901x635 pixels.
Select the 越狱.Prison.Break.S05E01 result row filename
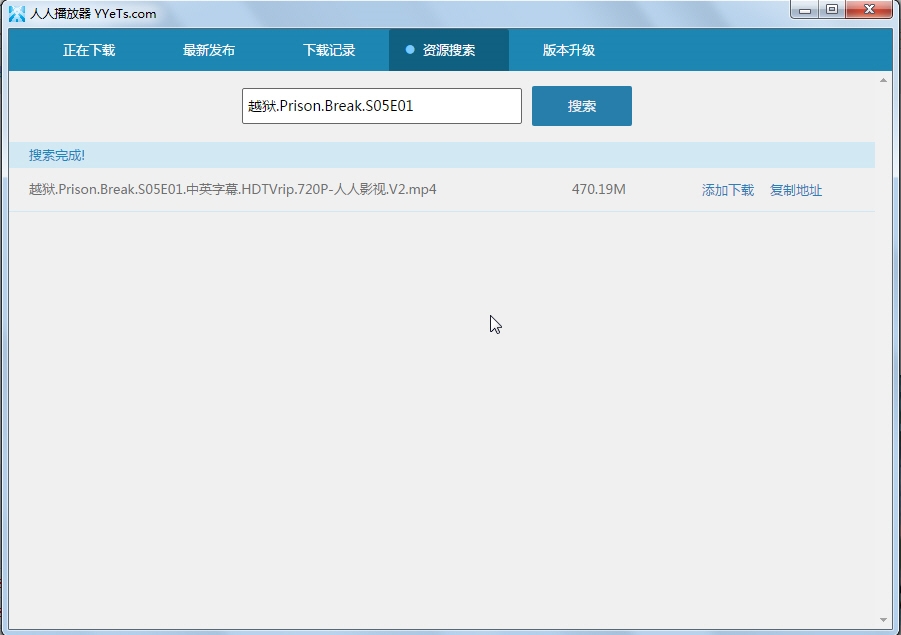233,189
